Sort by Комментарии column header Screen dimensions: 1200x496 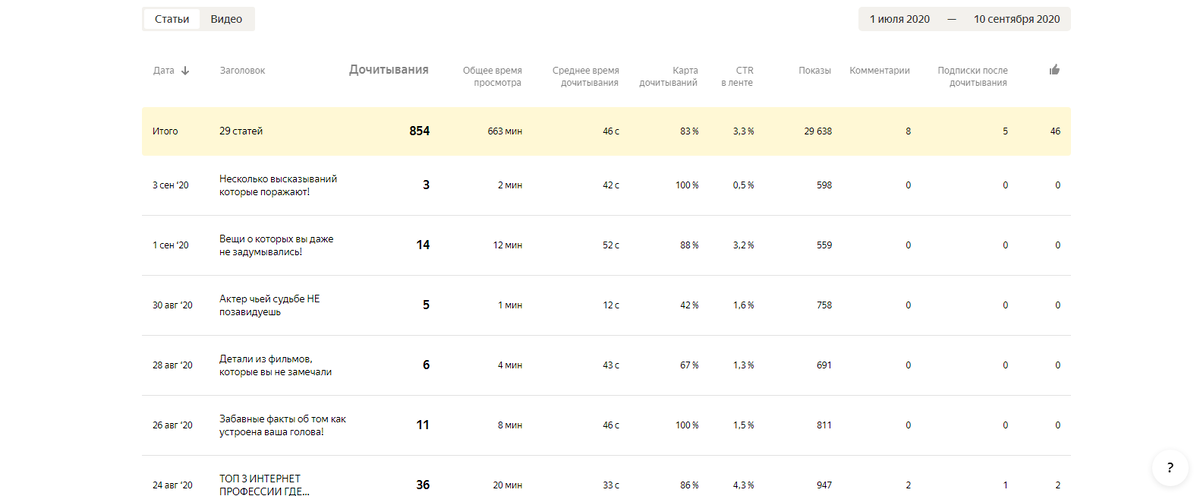[879, 70]
